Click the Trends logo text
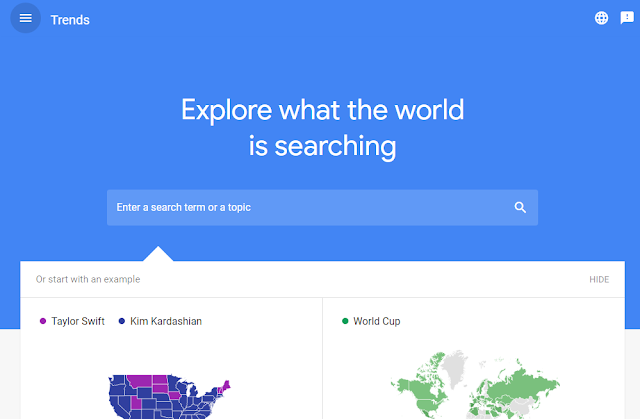This screenshot has width=640, height=419. [70, 19]
